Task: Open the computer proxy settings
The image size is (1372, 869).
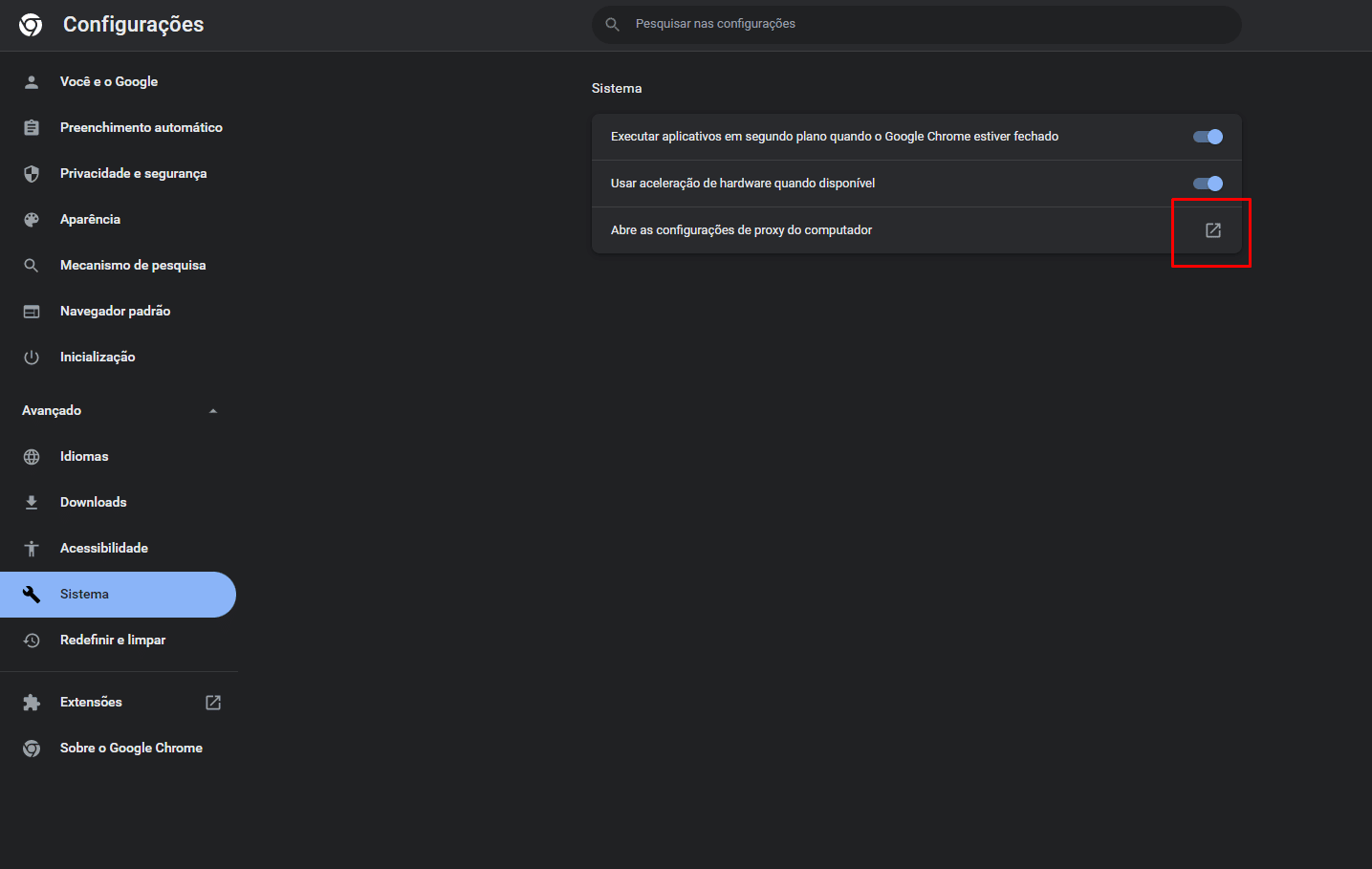Action: click(x=1211, y=229)
